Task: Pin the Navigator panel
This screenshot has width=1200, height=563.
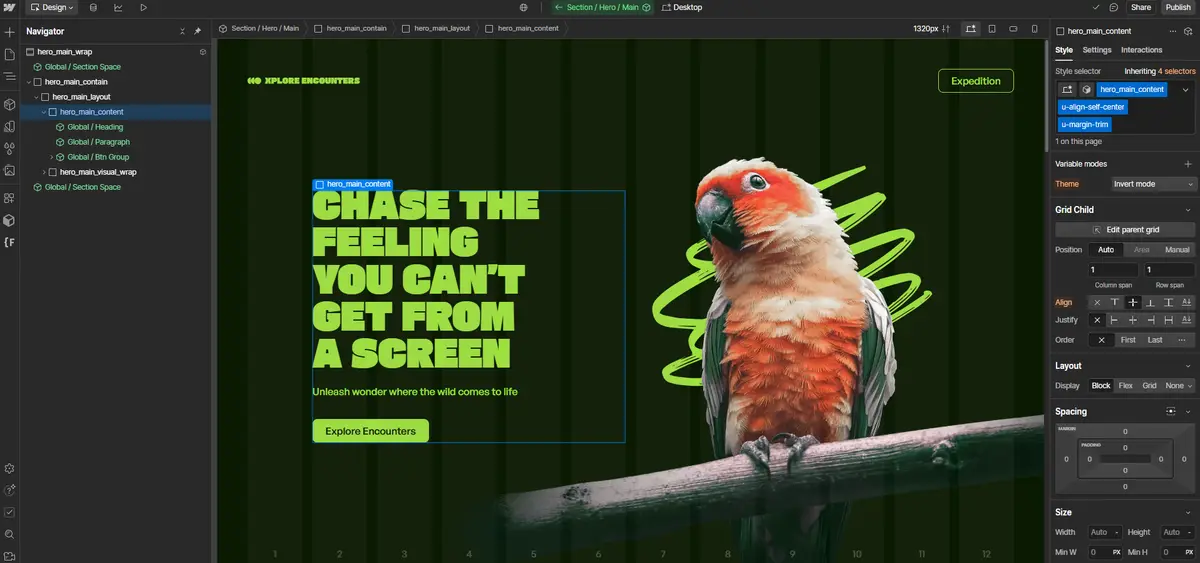Action: 197,31
